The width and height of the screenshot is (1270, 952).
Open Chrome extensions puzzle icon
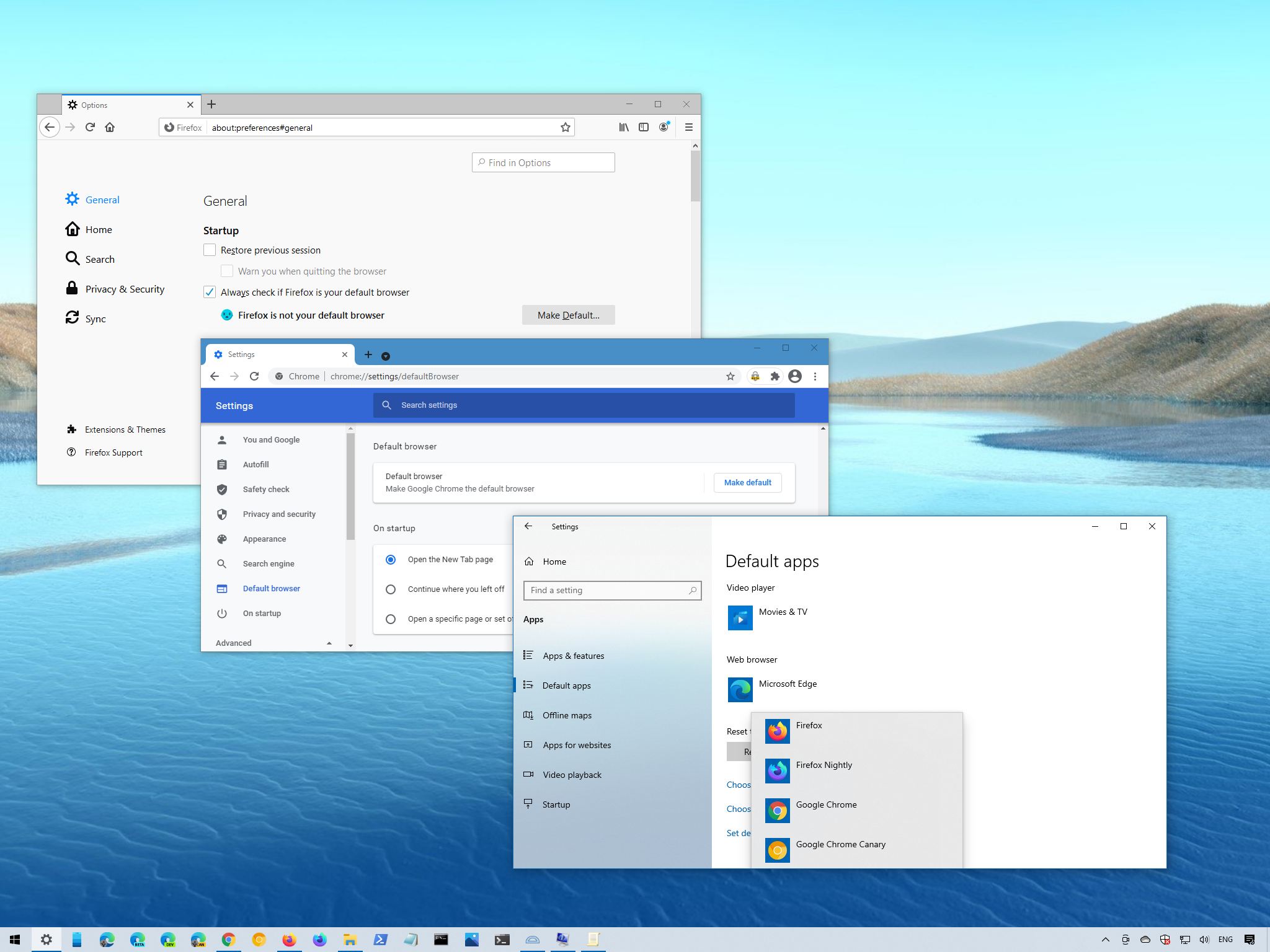[775, 376]
